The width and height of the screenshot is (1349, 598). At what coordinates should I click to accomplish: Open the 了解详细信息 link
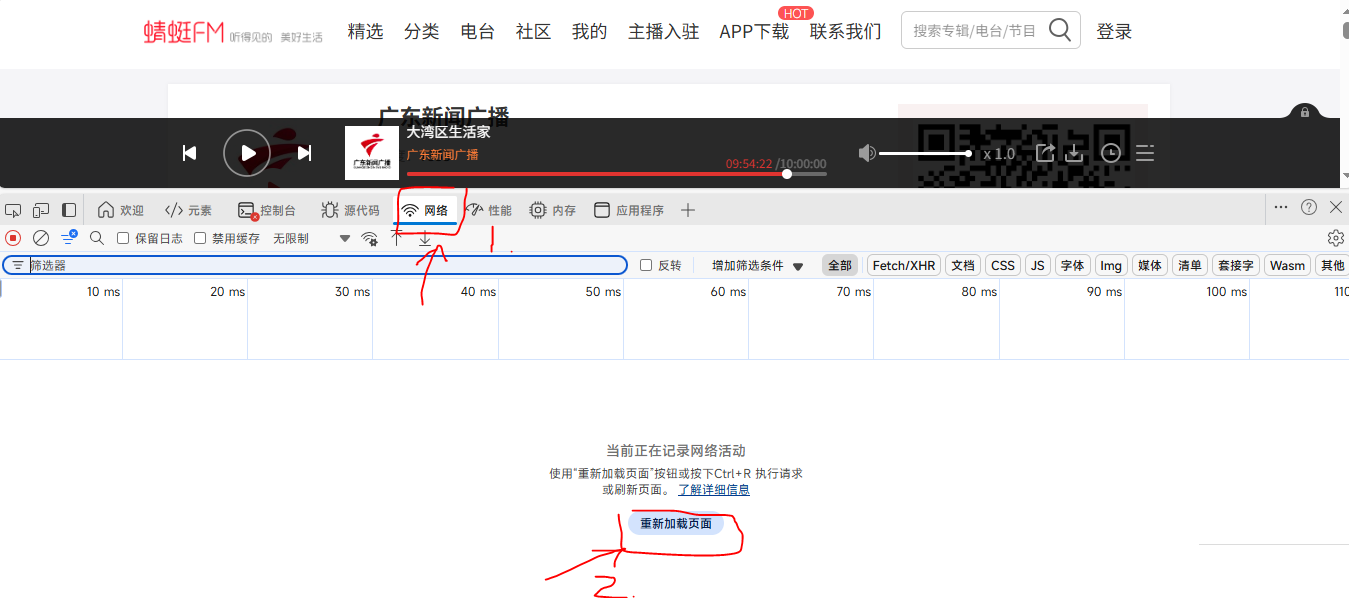pos(713,490)
